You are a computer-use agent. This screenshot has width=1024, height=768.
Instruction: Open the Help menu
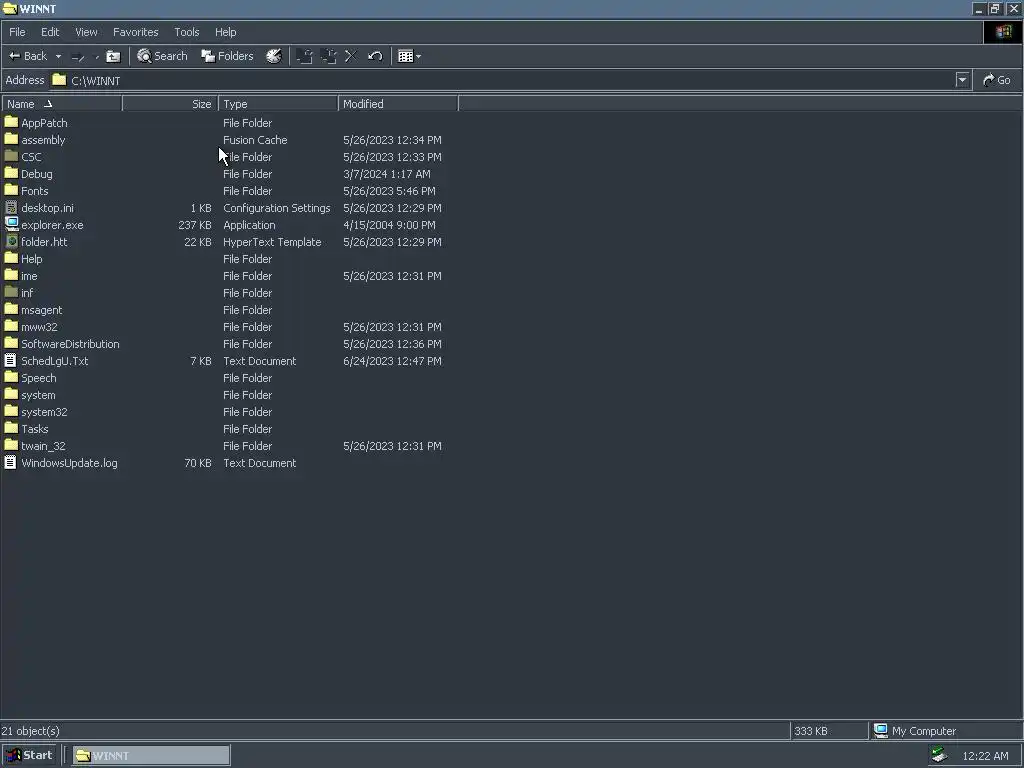(x=225, y=32)
